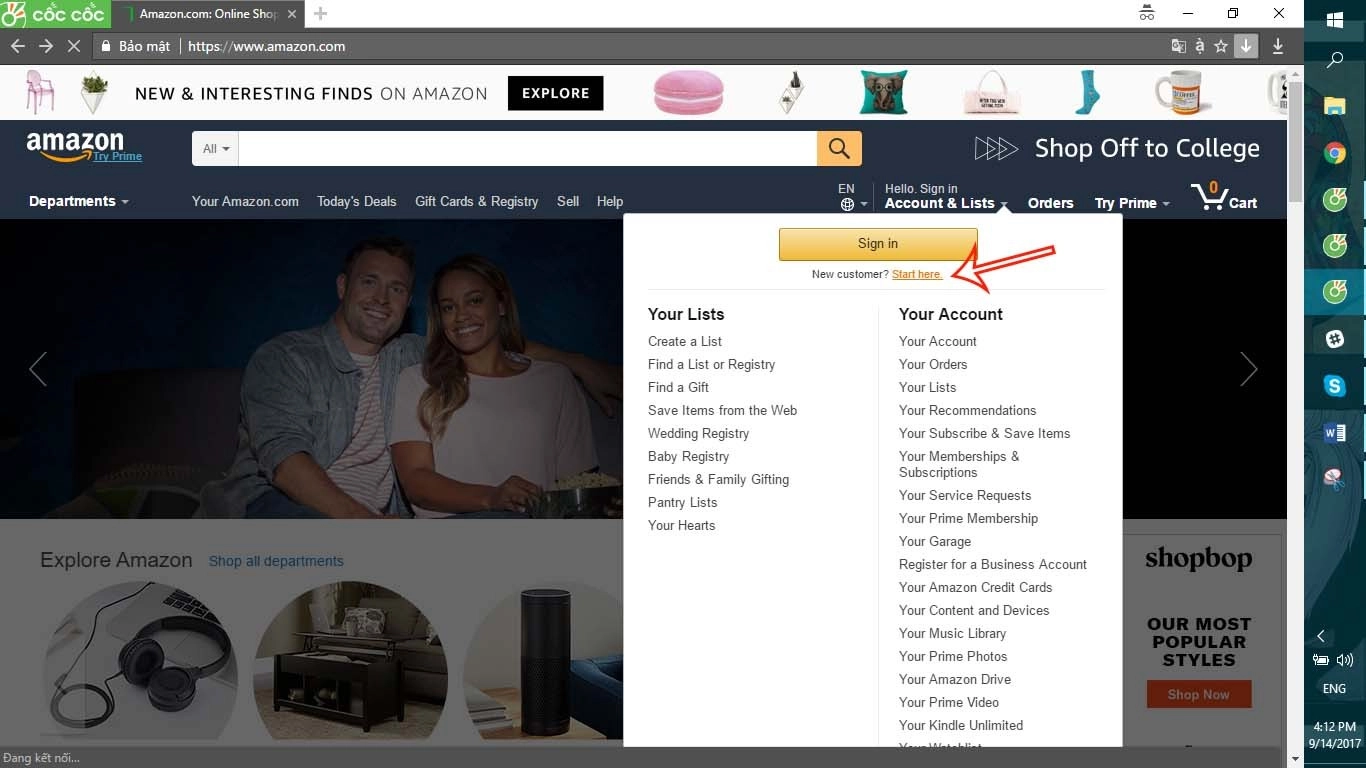This screenshot has height=768, width=1366.
Task: Expand the Departments dropdown
Action: (79, 201)
